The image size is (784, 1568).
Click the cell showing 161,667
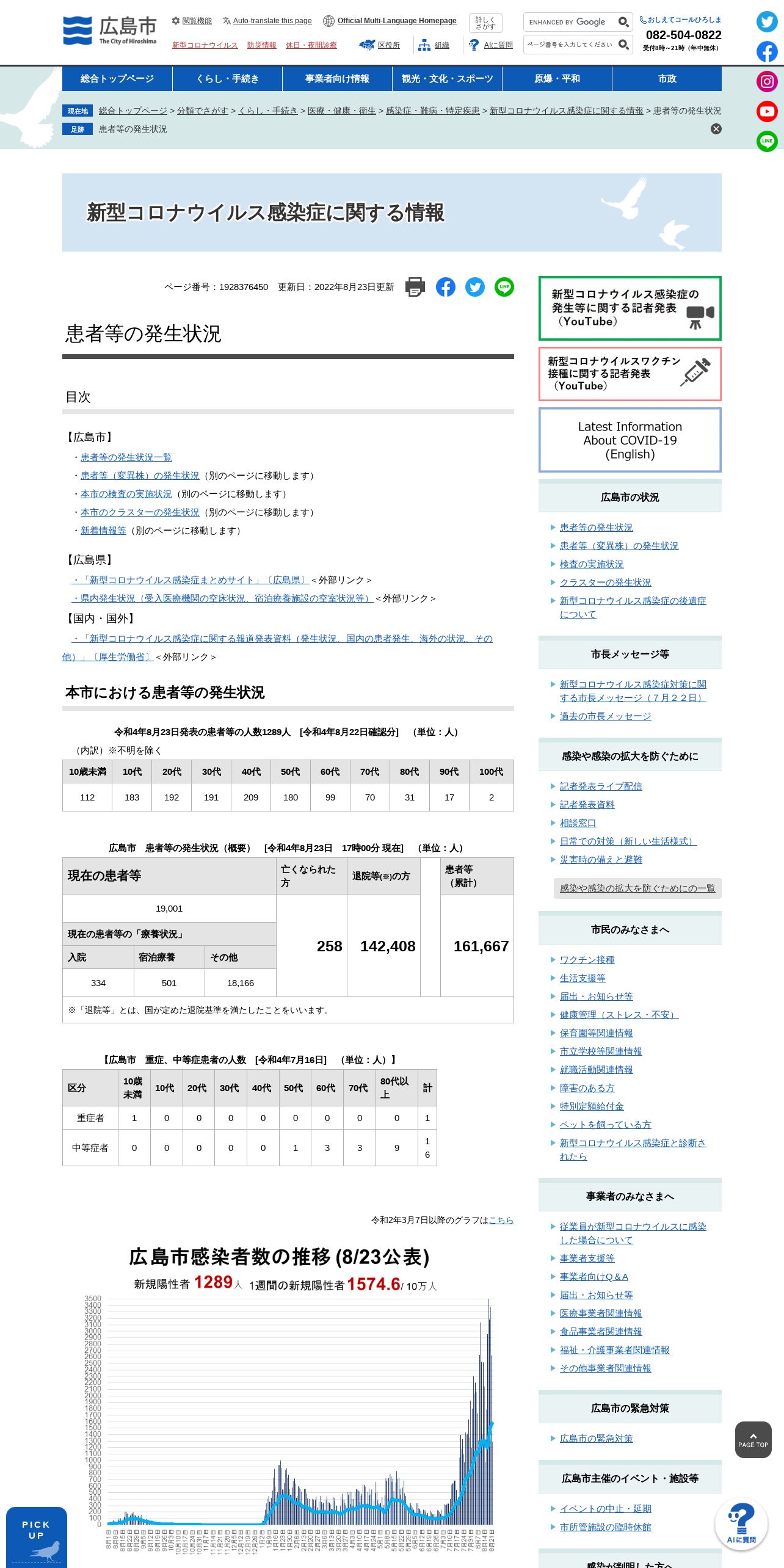(x=477, y=946)
